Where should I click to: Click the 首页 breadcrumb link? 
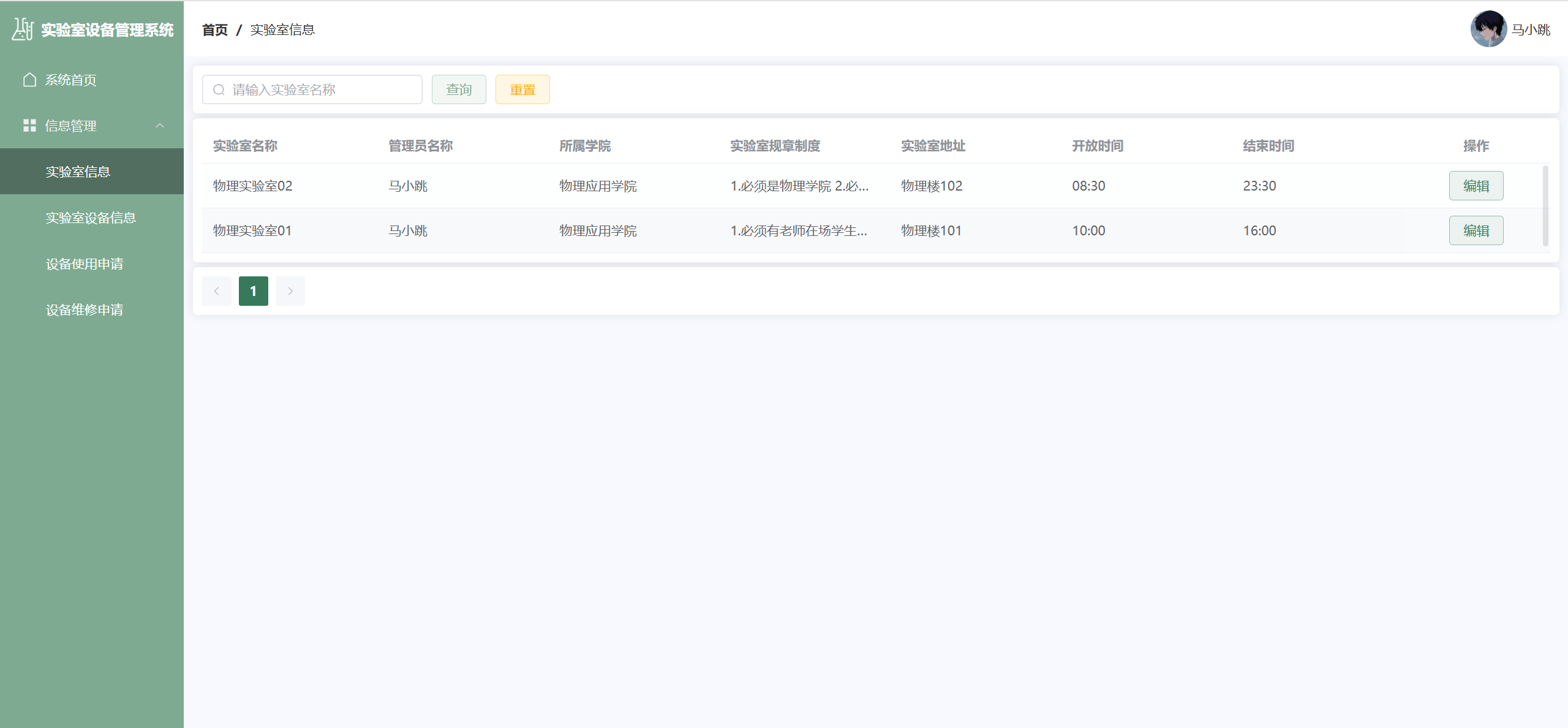(x=214, y=30)
